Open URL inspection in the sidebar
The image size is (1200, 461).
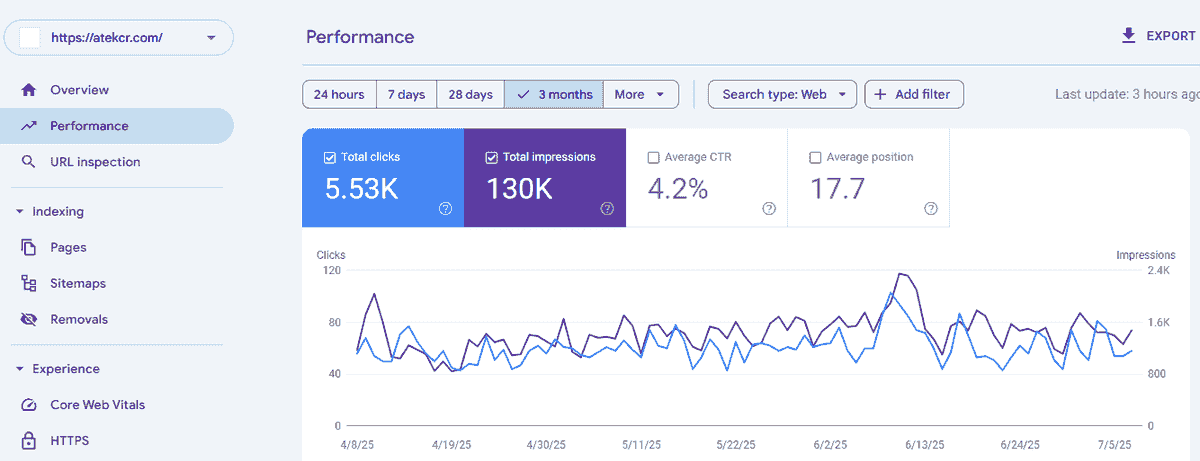click(117, 162)
